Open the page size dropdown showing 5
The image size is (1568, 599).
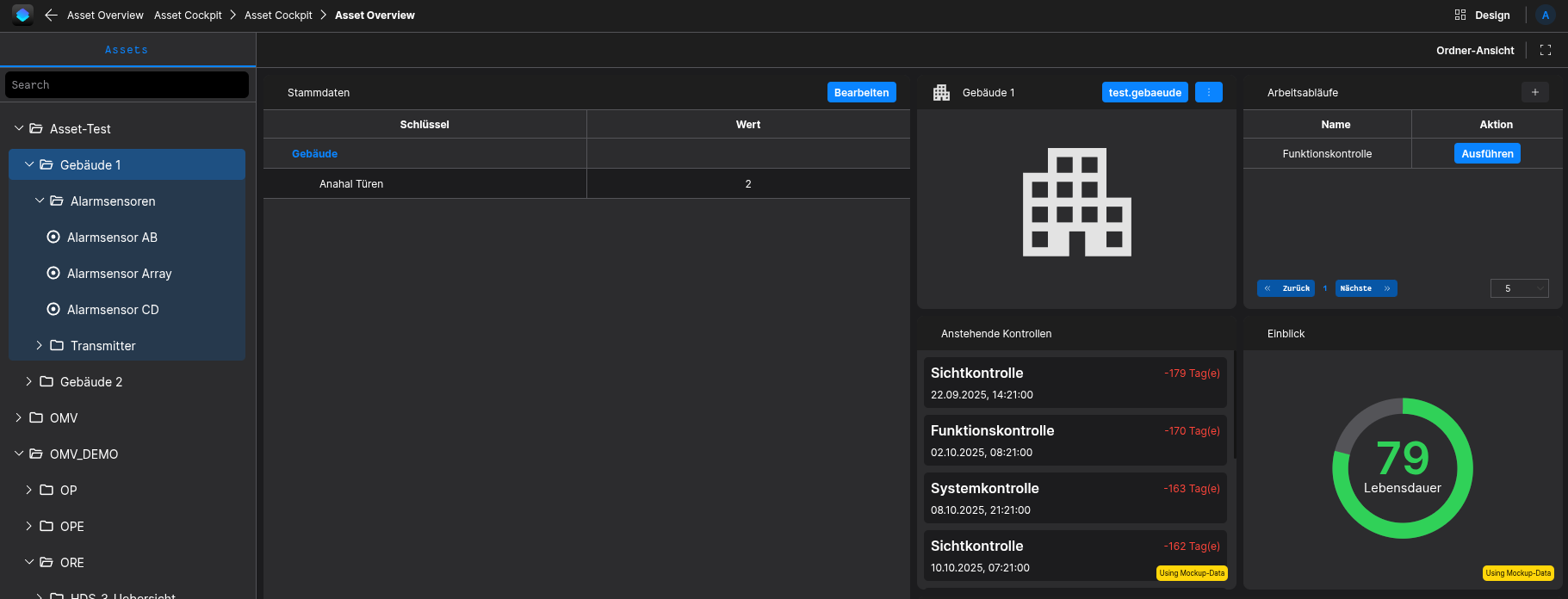tap(1520, 288)
